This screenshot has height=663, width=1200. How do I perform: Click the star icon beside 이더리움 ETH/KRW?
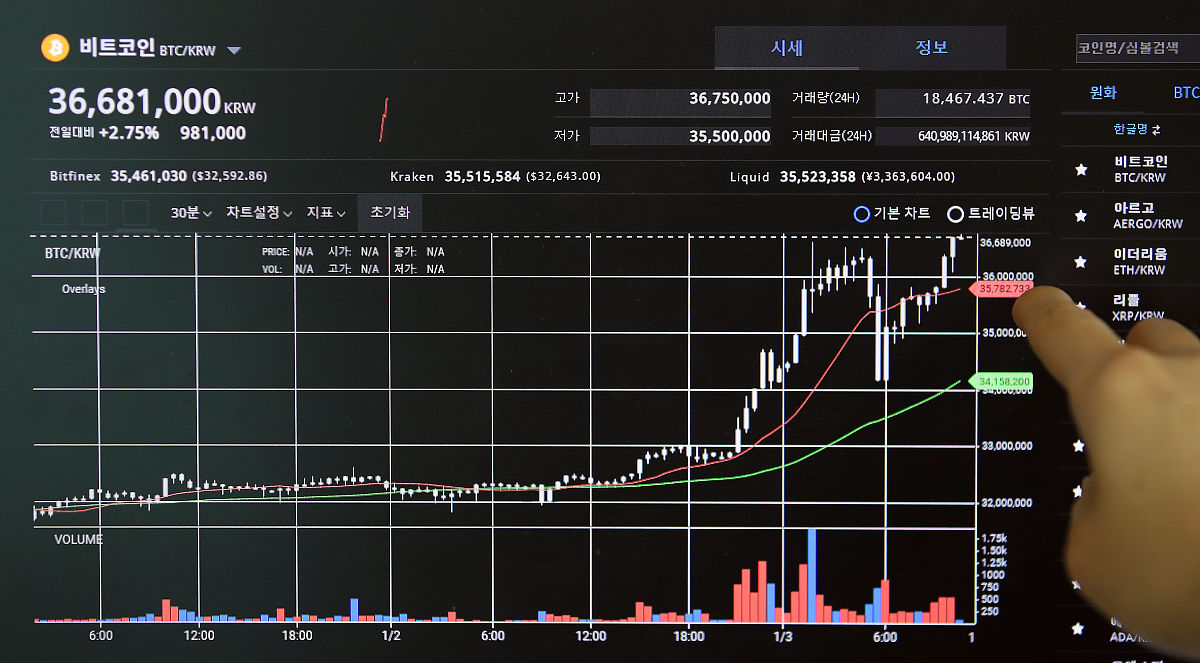pos(1081,262)
